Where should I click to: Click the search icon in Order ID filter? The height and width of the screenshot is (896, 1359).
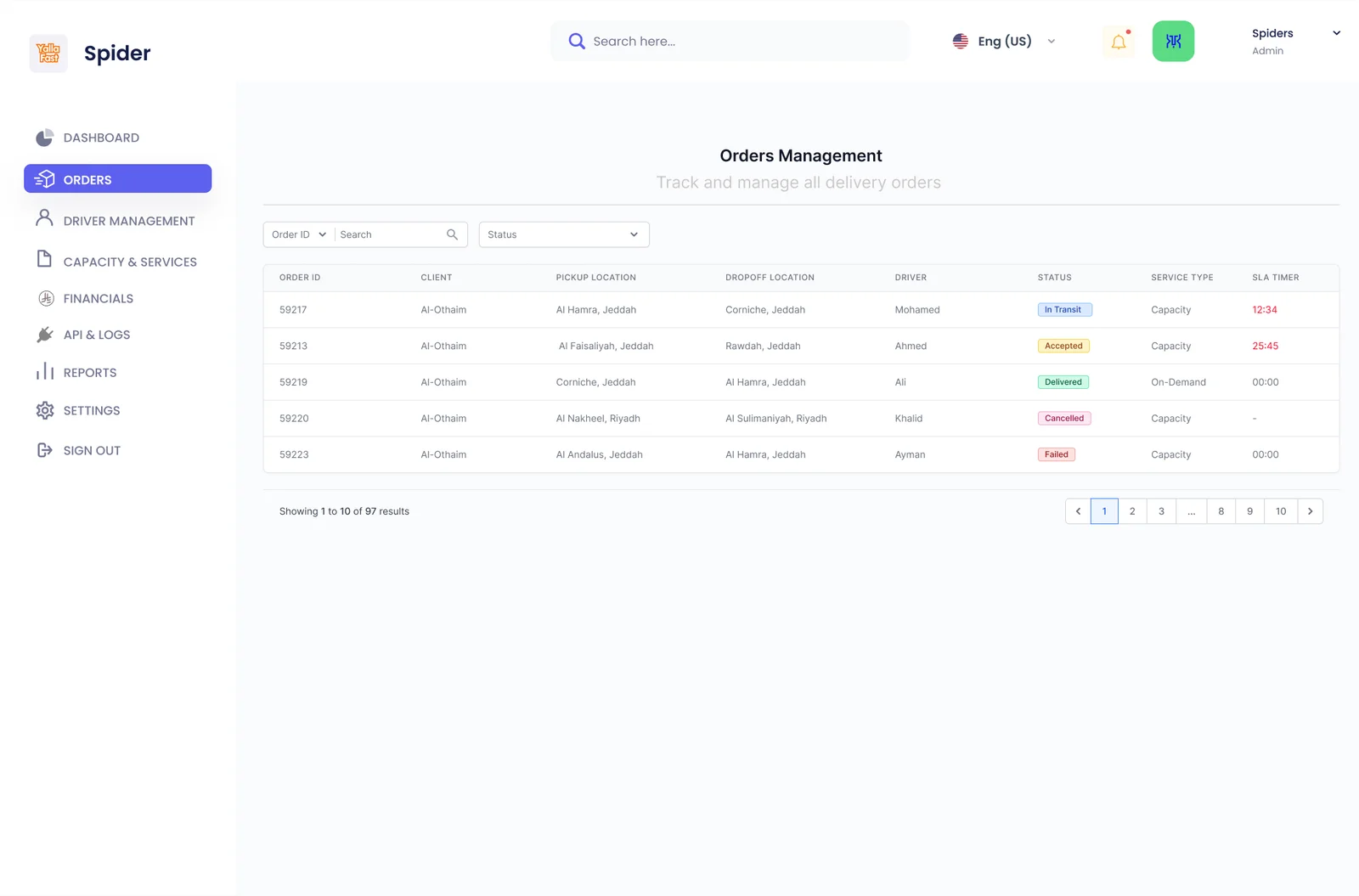click(x=452, y=234)
